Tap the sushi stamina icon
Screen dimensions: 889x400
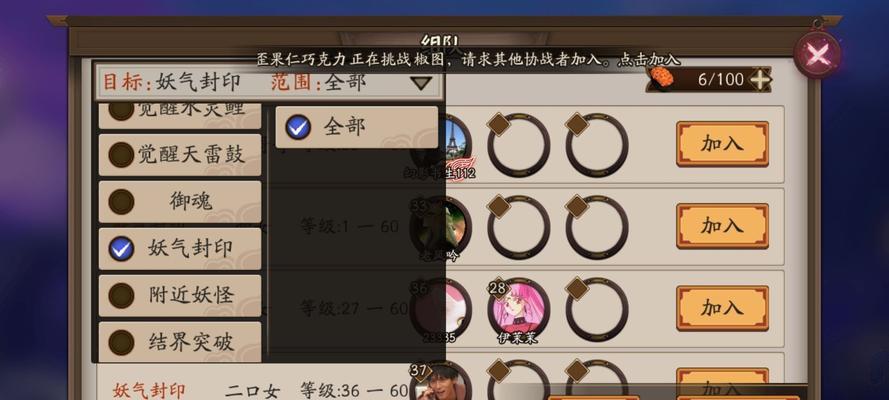point(661,78)
